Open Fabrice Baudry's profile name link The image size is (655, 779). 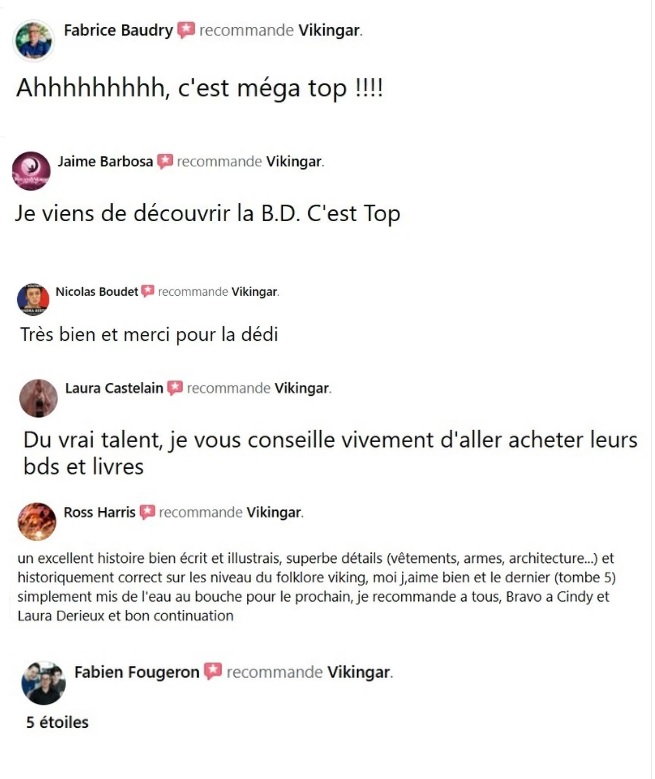click(x=118, y=30)
